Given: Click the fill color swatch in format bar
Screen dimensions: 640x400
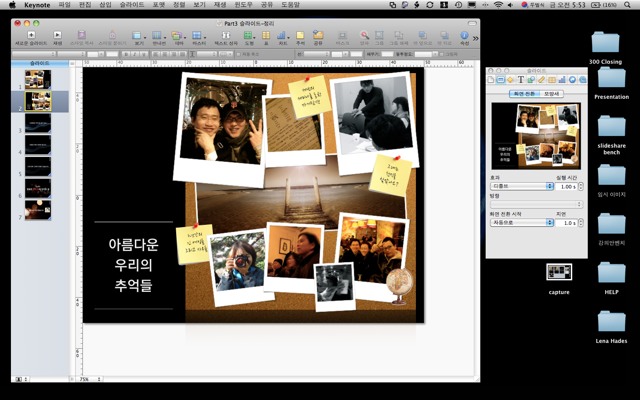Looking at the screenshot, I should point(387,54).
